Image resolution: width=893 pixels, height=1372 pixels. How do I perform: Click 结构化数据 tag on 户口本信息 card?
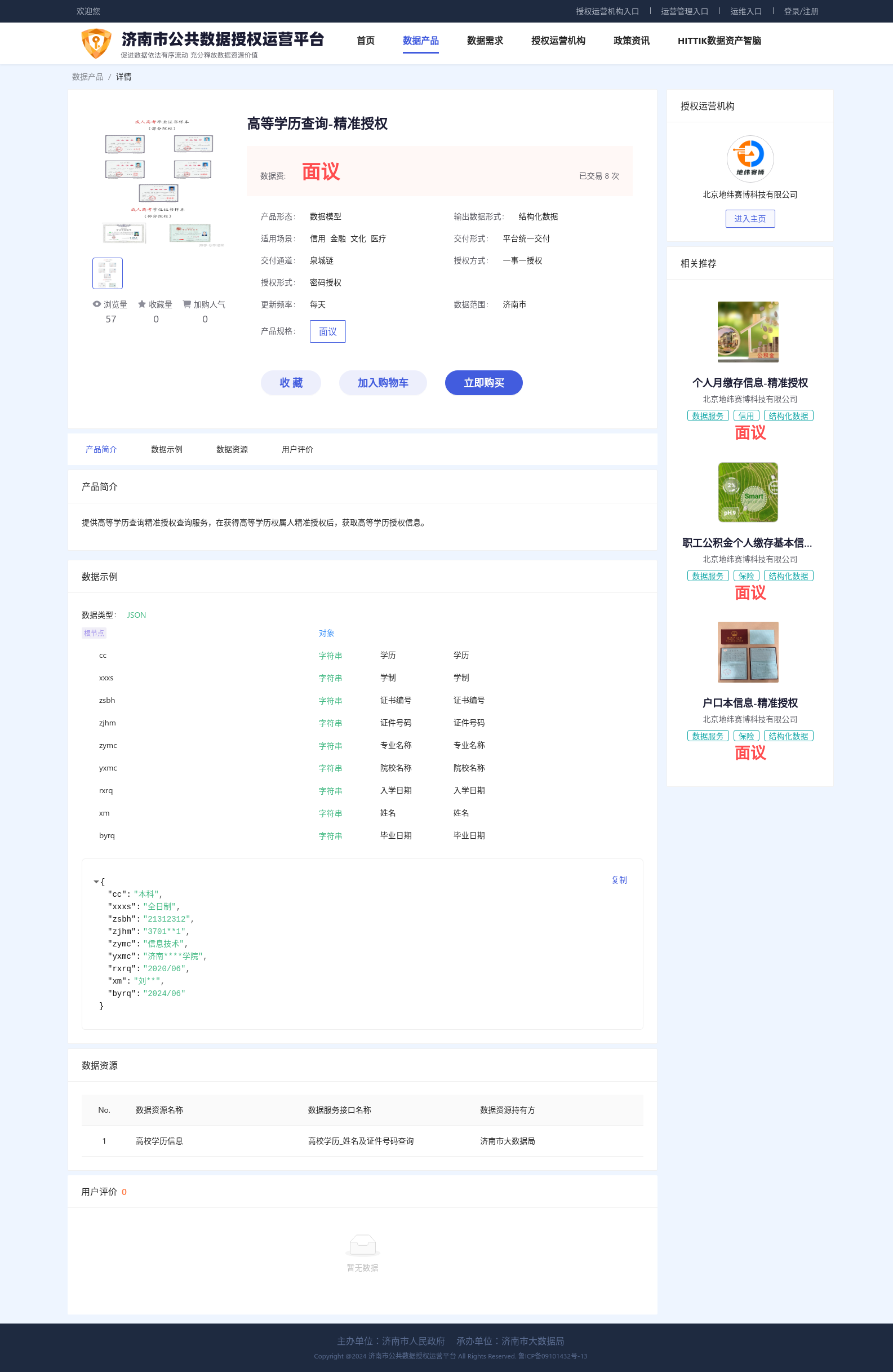[x=788, y=736]
